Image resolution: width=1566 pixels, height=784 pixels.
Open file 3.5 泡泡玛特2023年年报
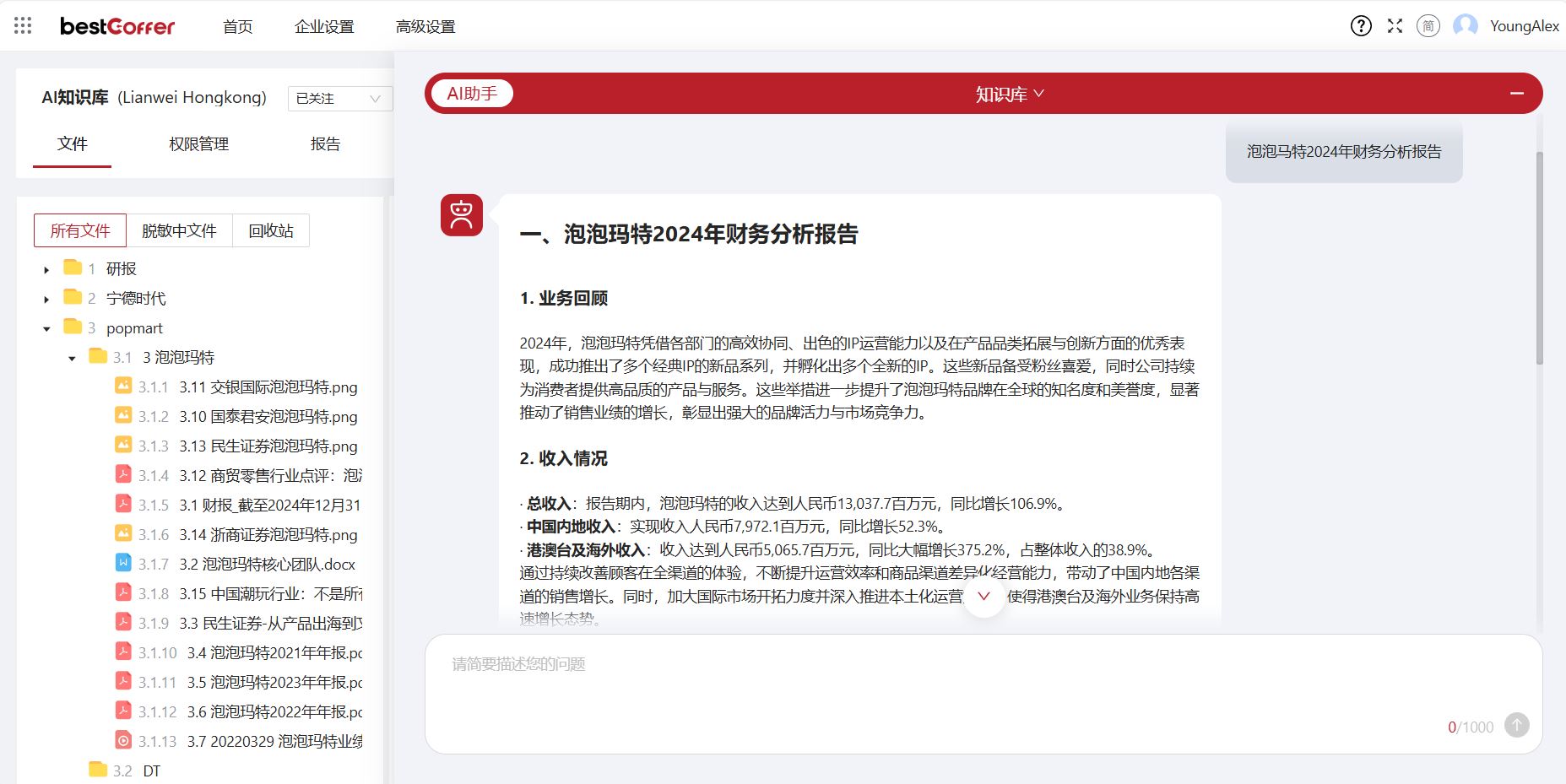[274, 682]
